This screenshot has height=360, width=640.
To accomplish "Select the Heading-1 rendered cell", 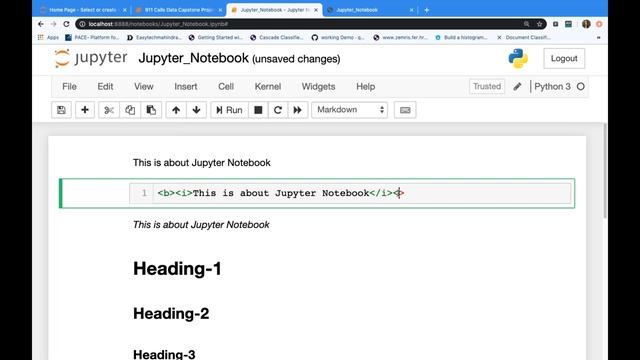I will 177,269.
